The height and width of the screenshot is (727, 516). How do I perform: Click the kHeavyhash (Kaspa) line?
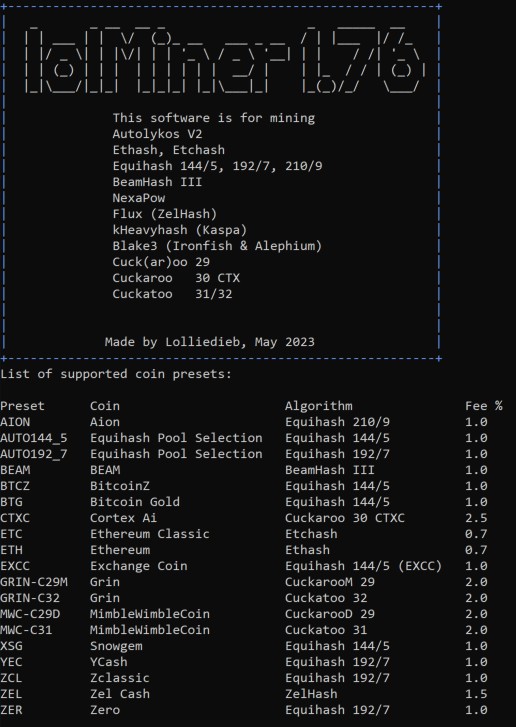(x=180, y=230)
